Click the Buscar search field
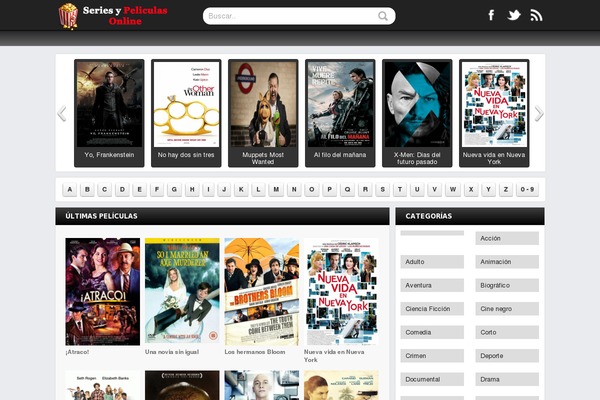Image resolution: width=600 pixels, height=400 pixels. pos(299,16)
